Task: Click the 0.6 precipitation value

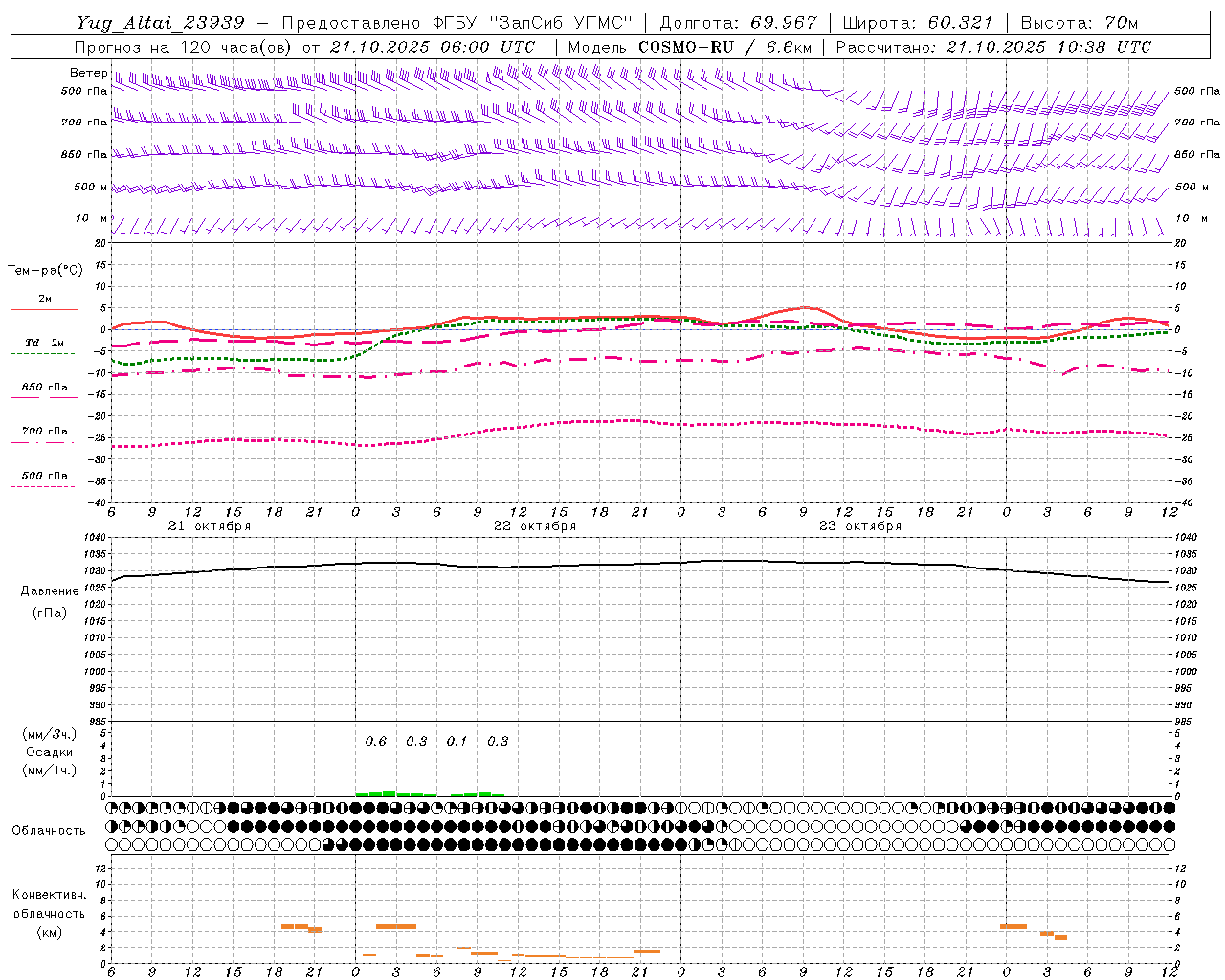Action: [x=376, y=742]
